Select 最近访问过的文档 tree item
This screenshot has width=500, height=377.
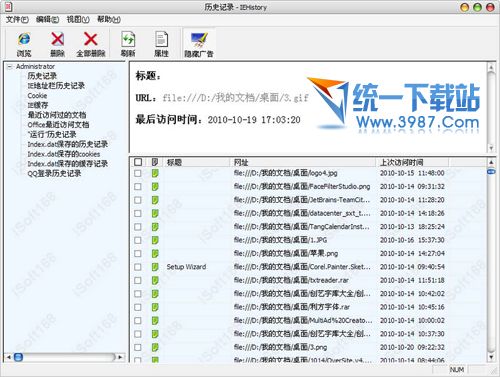point(57,115)
